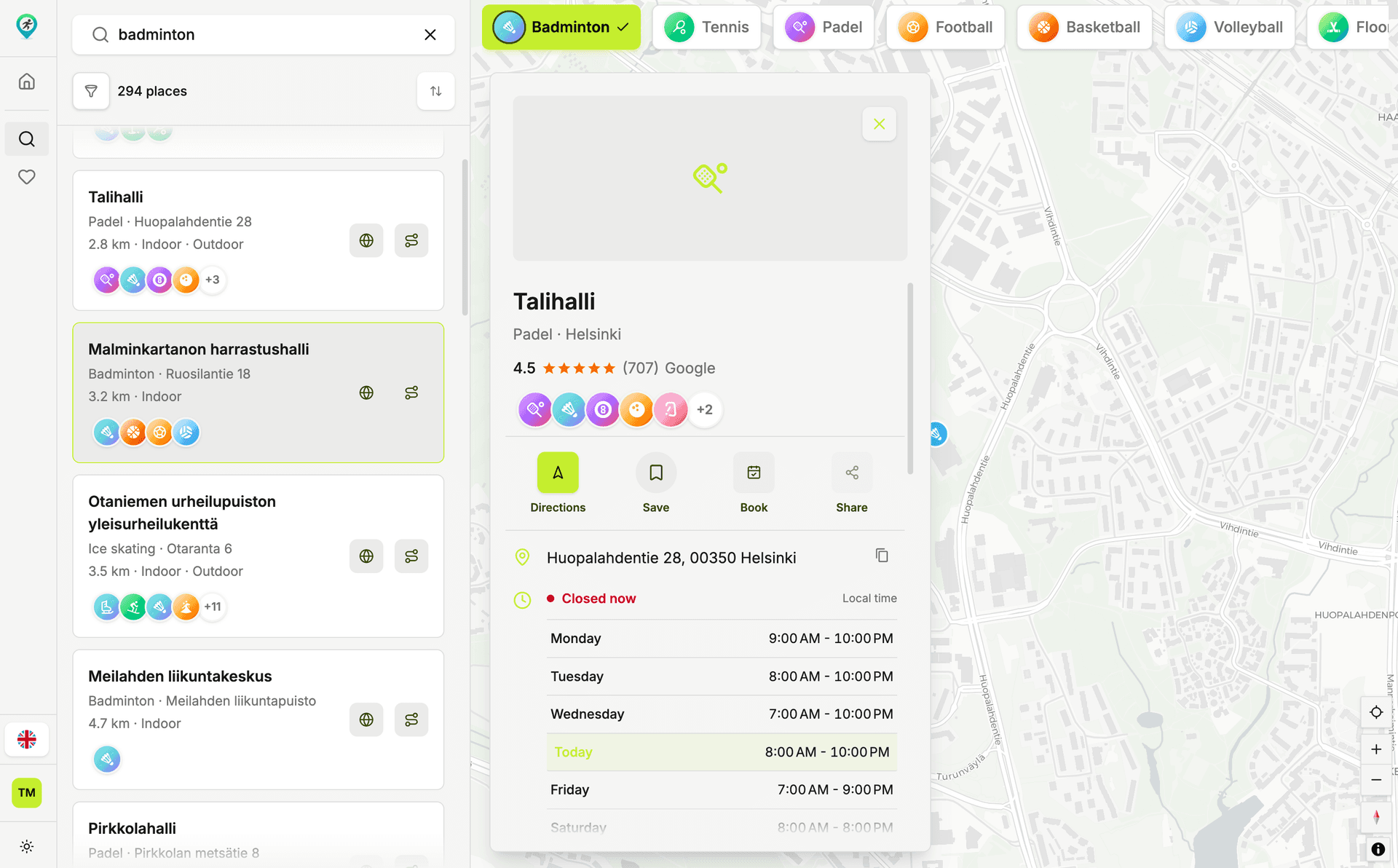
Task: Change language via UK flag icon
Action: coord(27,739)
